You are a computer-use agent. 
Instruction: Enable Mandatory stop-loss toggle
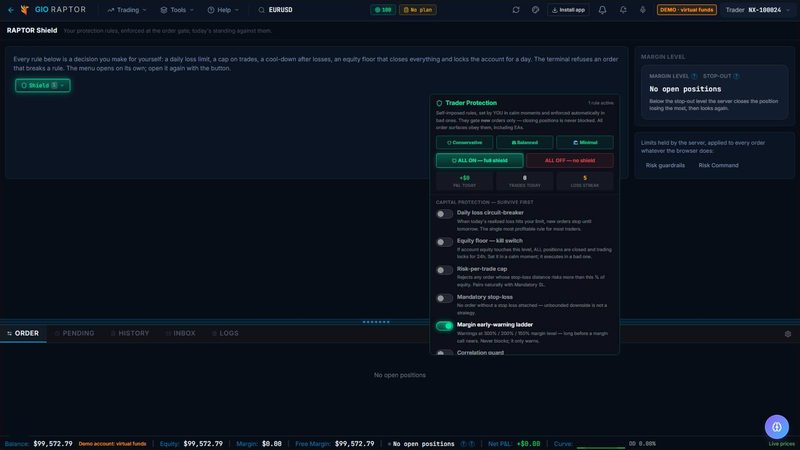(x=444, y=298)
